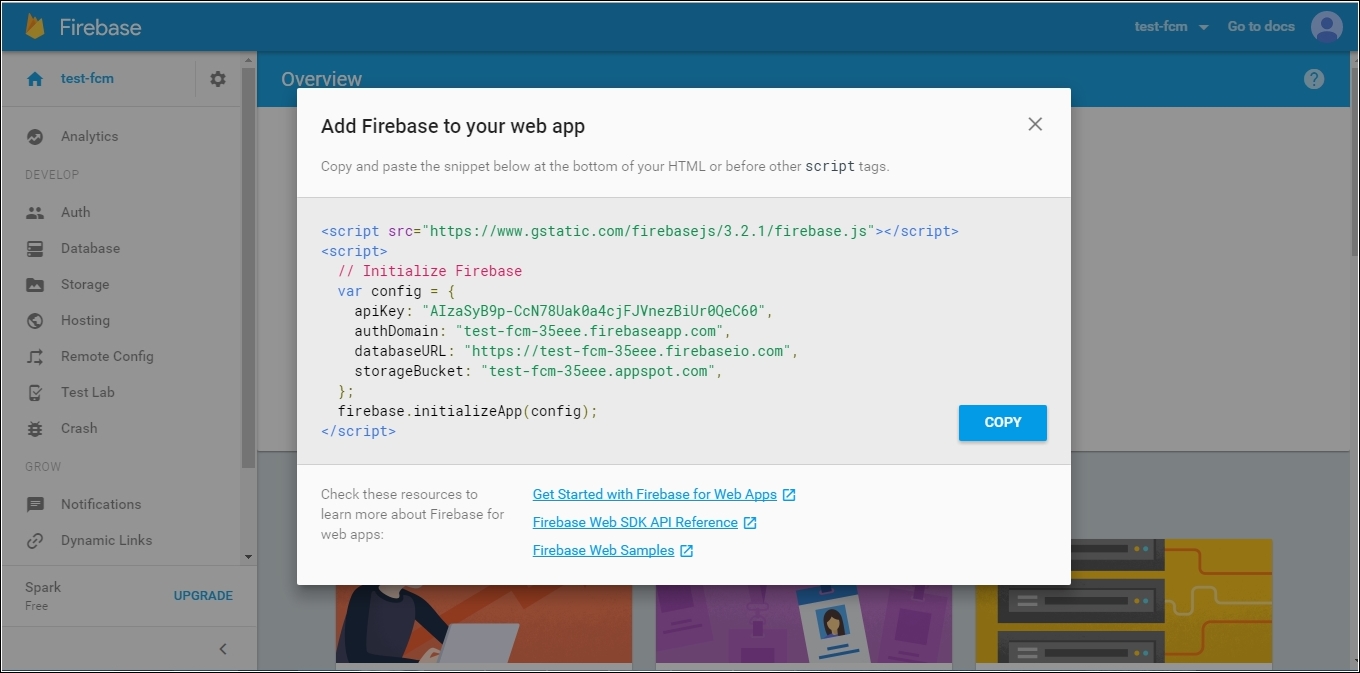Click external link icon after Web Samples

[x=686, y=551]
